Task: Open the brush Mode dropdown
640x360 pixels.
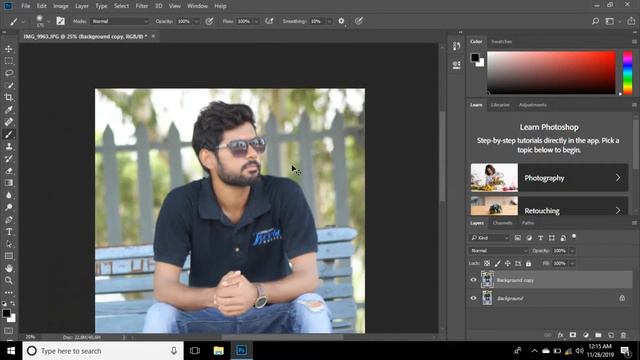Action: point(120,21)
